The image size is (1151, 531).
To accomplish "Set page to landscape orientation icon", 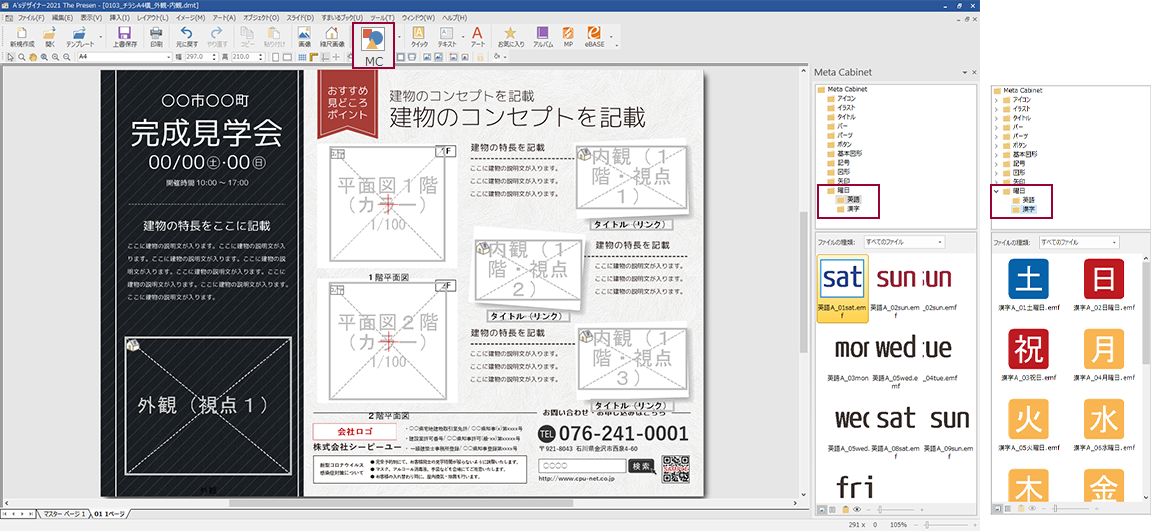I will pos(288,57).
